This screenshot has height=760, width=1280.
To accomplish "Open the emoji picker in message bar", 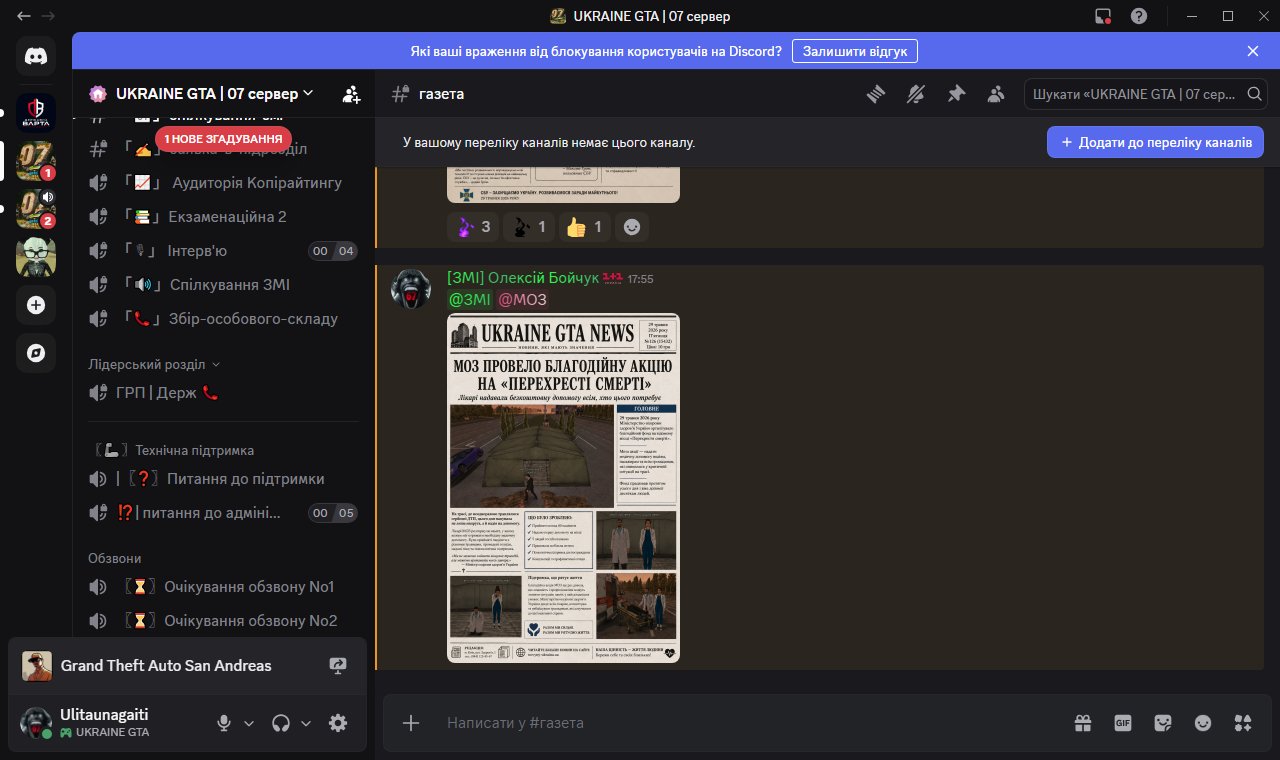I will [1203, 723].
